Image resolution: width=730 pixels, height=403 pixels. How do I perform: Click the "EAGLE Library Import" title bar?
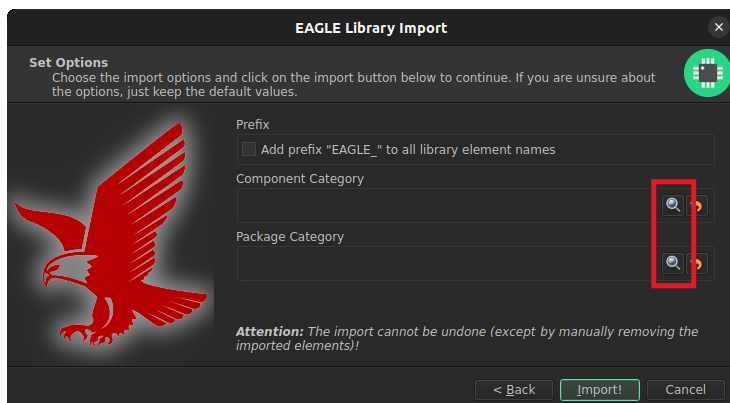click(x=371, y=28)
